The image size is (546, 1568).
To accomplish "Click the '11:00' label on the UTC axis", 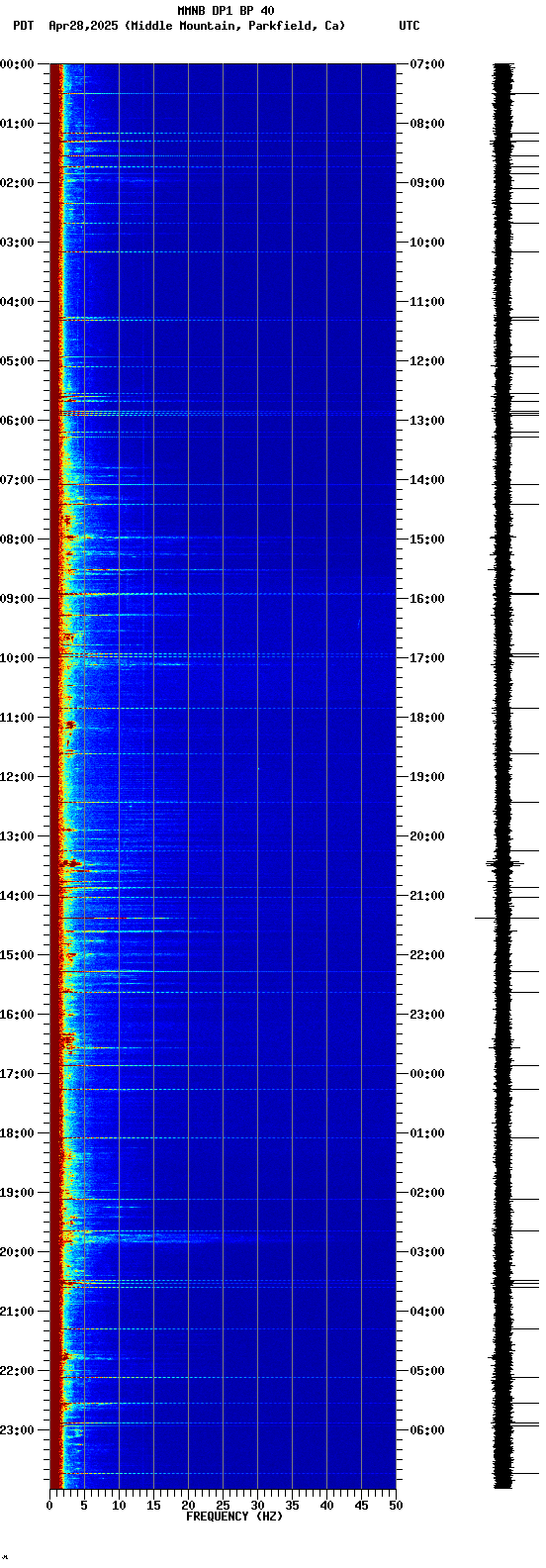I will click(x=427, y=302).
